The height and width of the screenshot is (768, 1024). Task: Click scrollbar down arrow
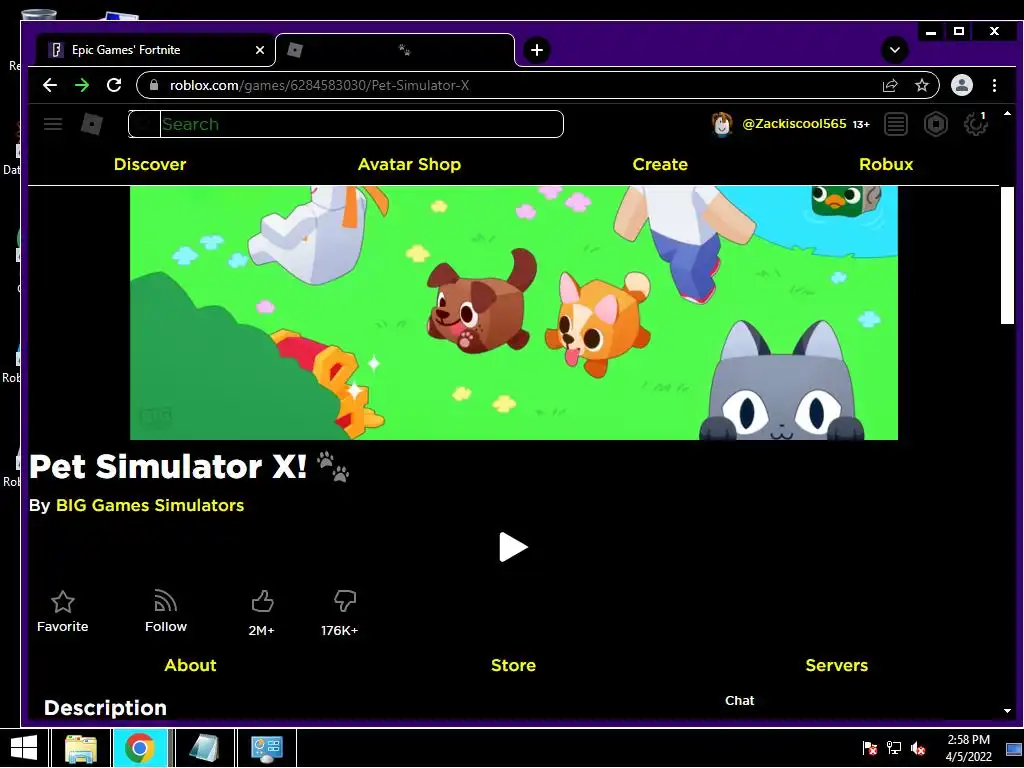(1008, 711)
